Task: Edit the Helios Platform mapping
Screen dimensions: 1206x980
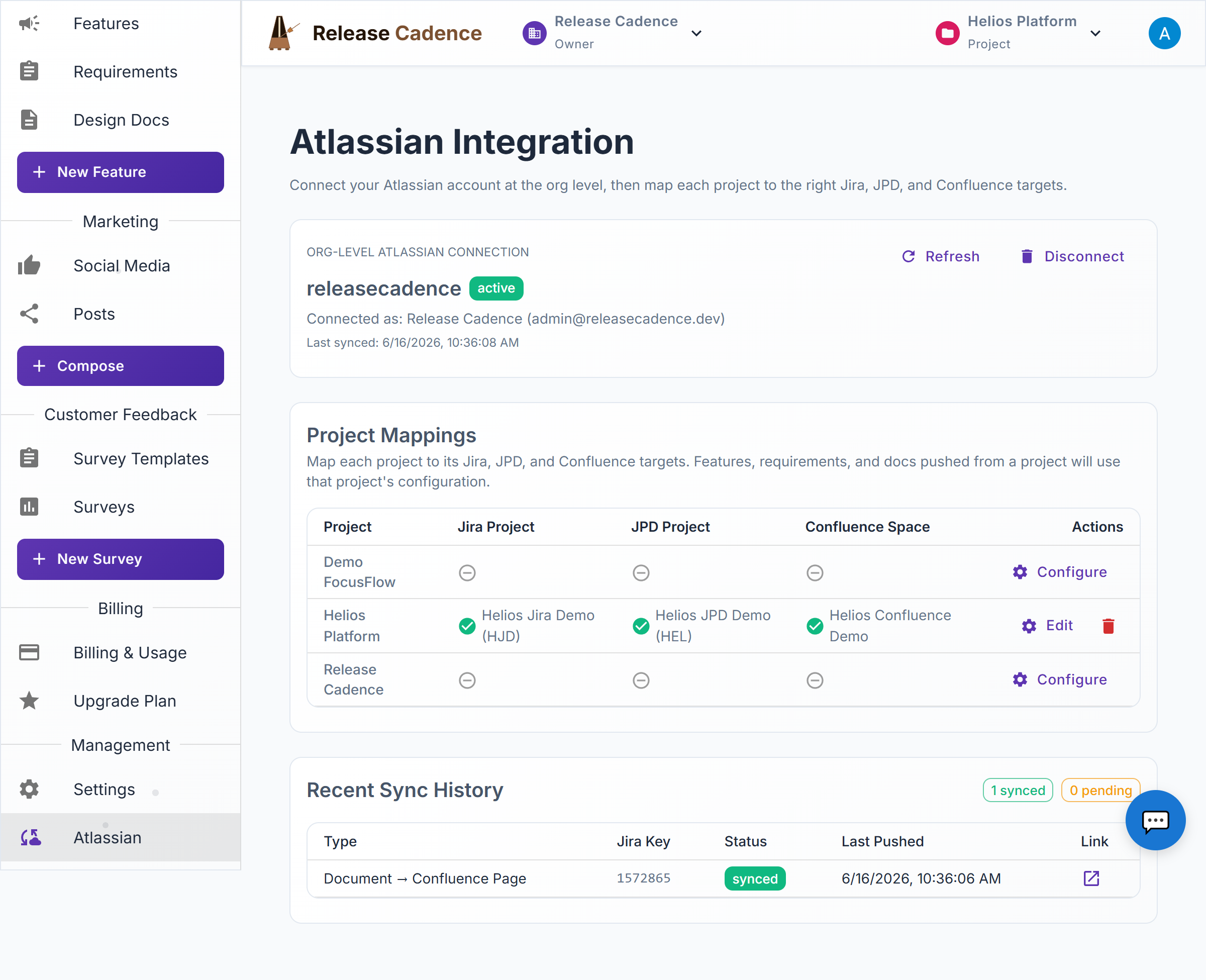Action: [x=1047, y=626]
